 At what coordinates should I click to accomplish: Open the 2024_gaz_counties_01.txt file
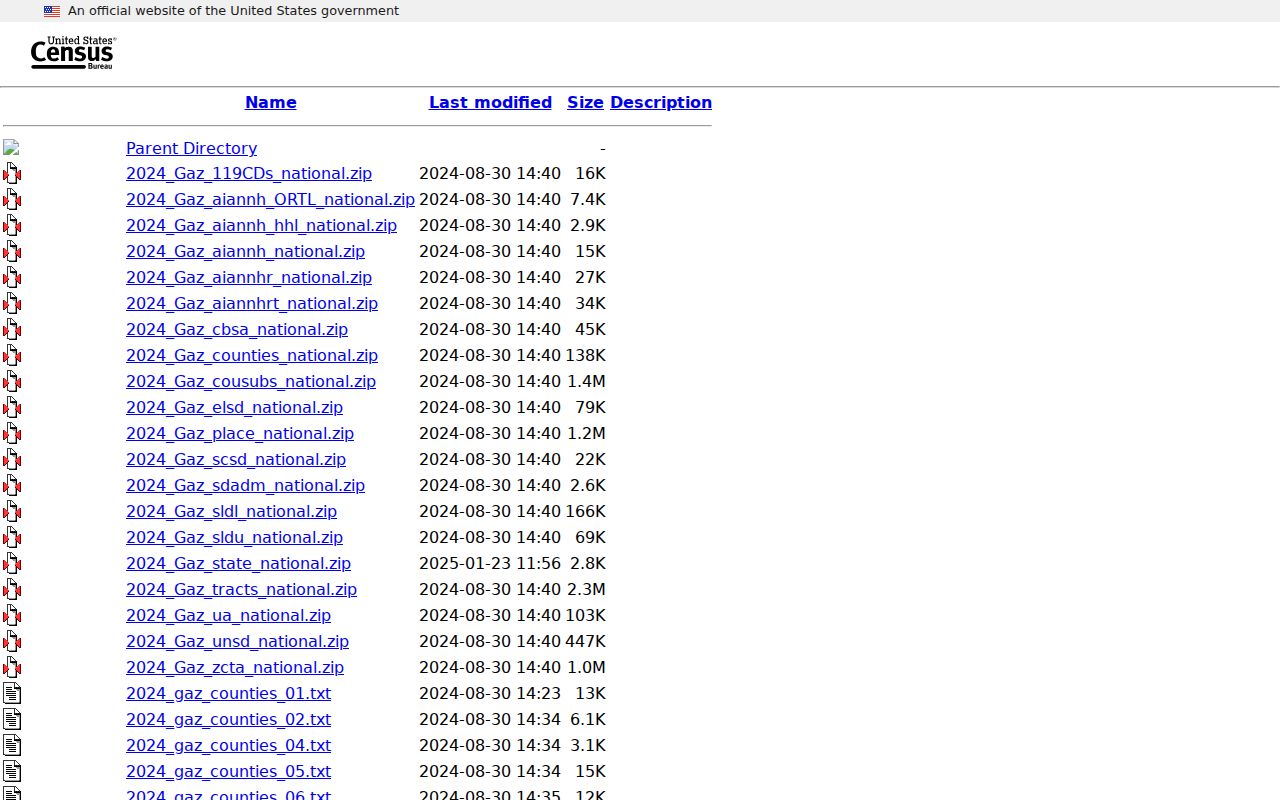tap(228, 694)
